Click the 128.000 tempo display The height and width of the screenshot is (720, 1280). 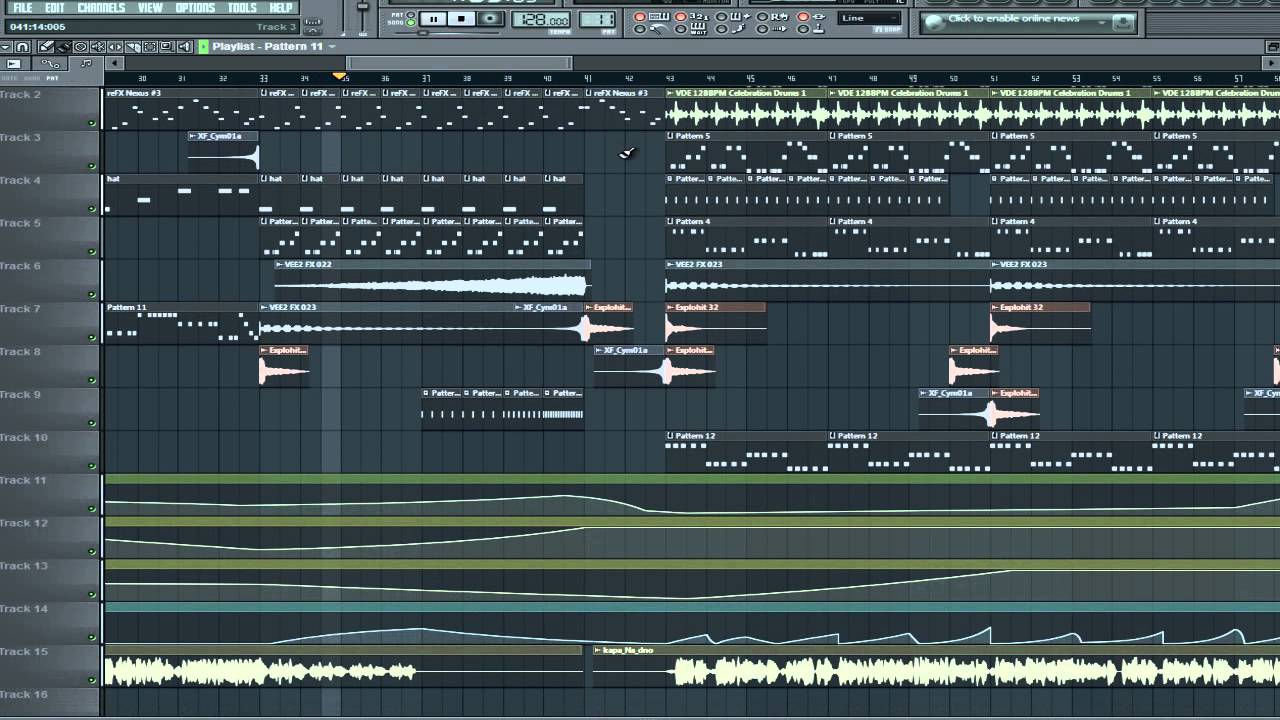point(540,20)
